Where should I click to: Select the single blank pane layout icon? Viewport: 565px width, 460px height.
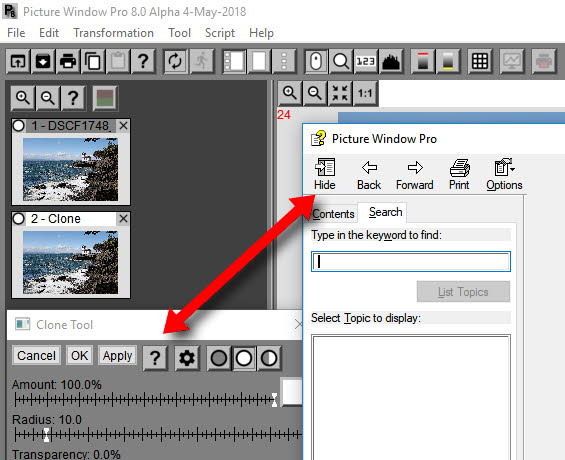click(259, 61)
